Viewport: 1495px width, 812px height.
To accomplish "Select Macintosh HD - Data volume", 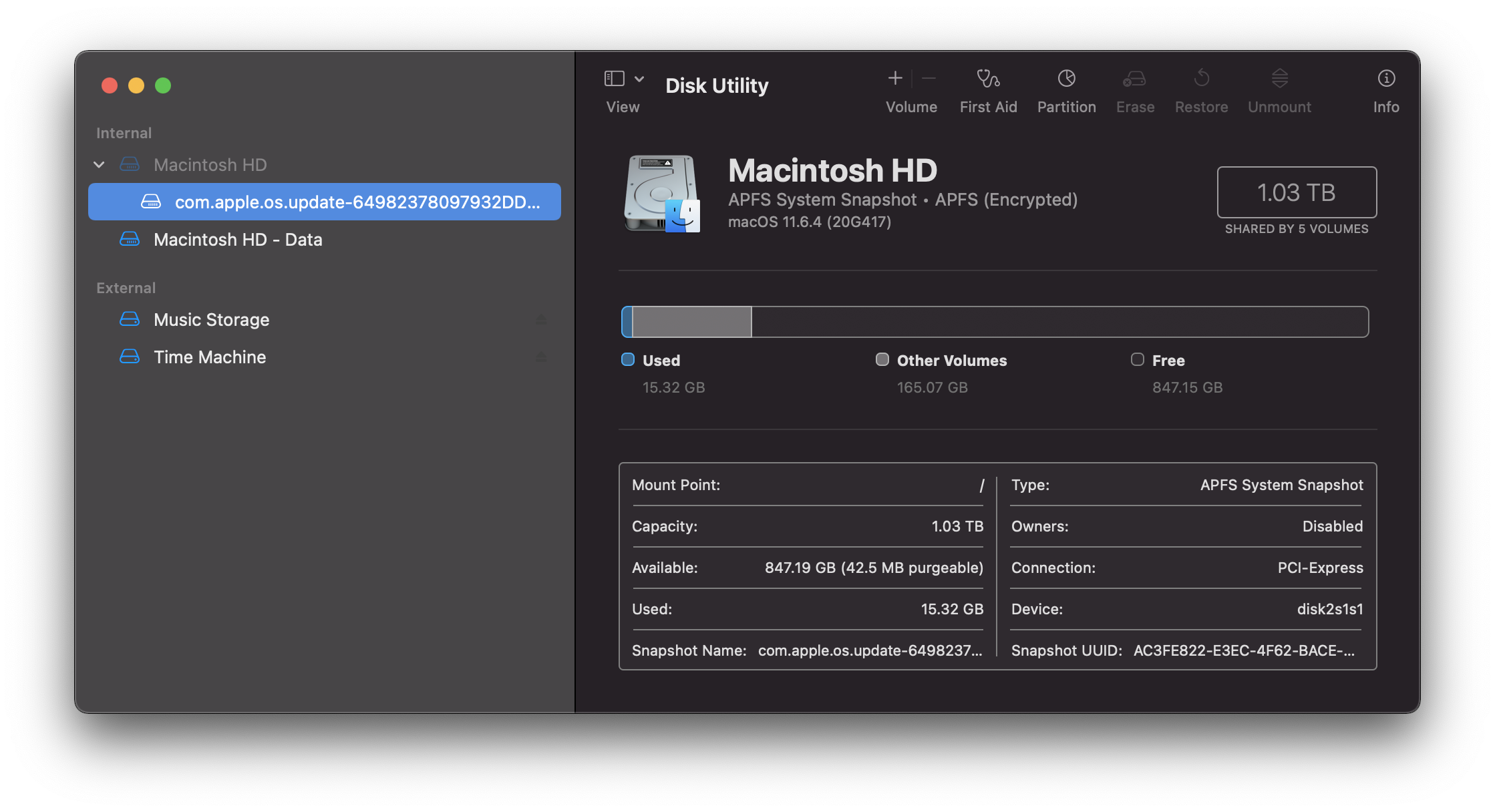I will point(238,240).
